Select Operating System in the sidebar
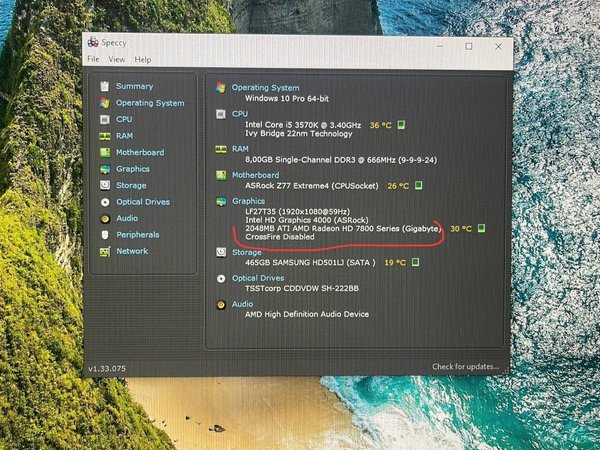600x450 pixels. pyautogui.click(x=149, y=103)
